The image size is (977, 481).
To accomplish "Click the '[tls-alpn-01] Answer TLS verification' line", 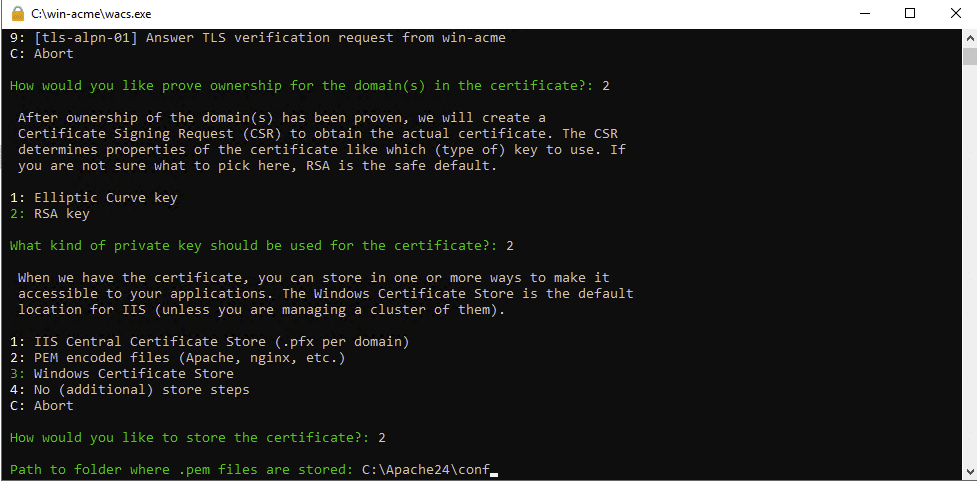I will pyautogui.click(x=258, y=37).
